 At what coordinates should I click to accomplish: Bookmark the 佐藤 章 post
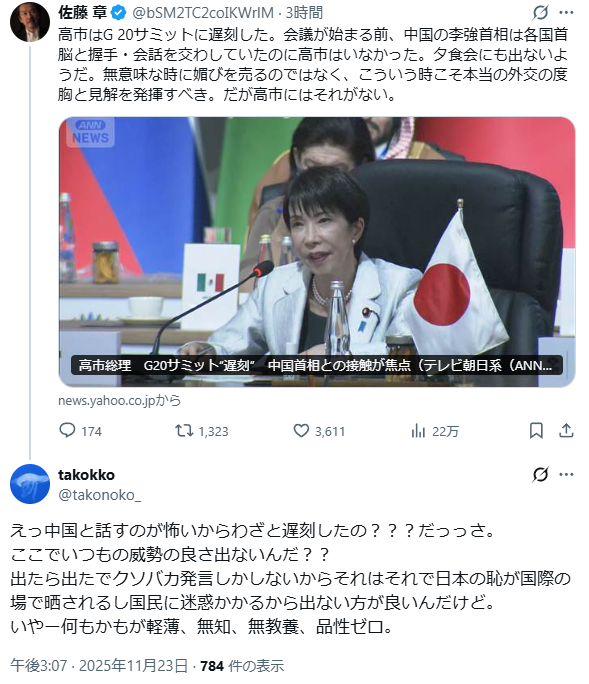536,431
